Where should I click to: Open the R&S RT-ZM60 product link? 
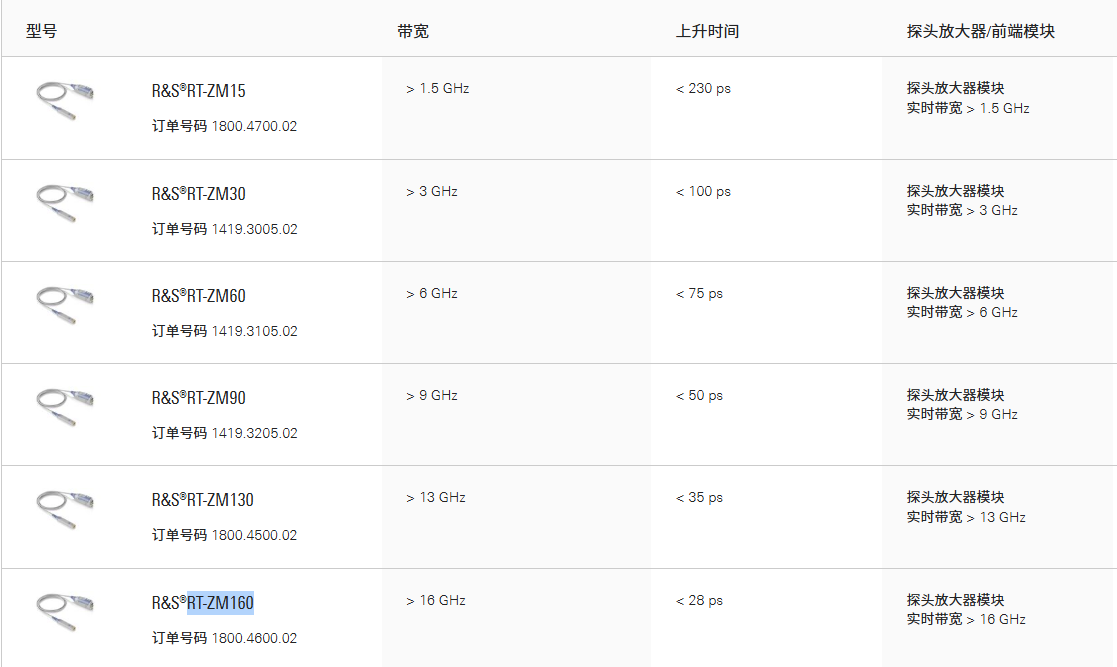[x=198, y=296]
